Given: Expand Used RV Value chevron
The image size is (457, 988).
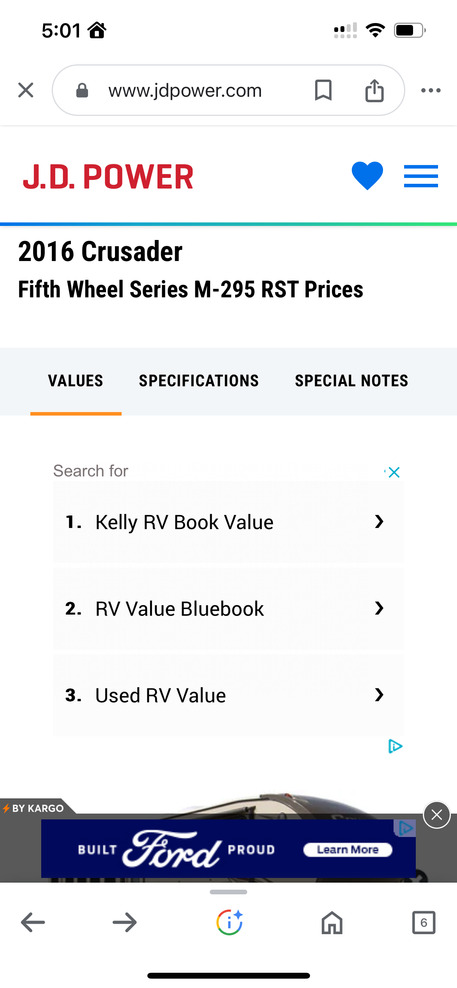Looking at the screenshot, I should coord(379,694).
